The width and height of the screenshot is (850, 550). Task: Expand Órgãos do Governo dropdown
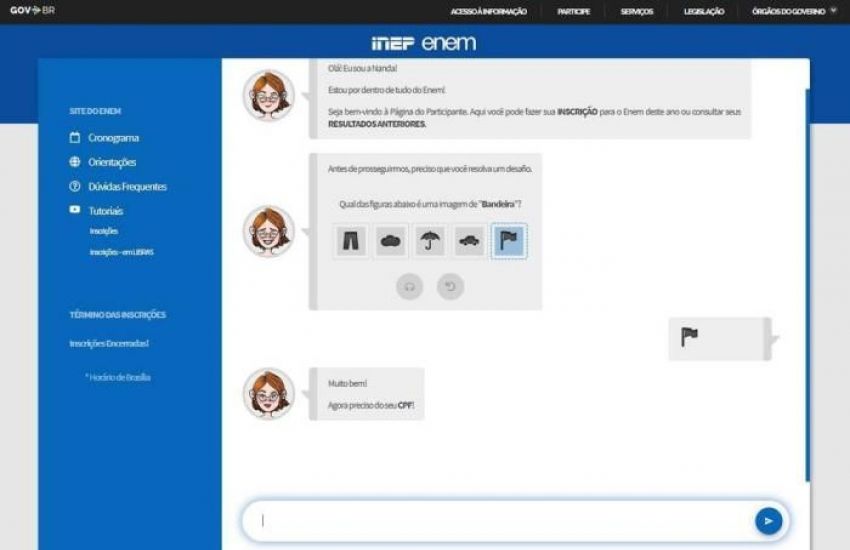(x=794, y=11)
